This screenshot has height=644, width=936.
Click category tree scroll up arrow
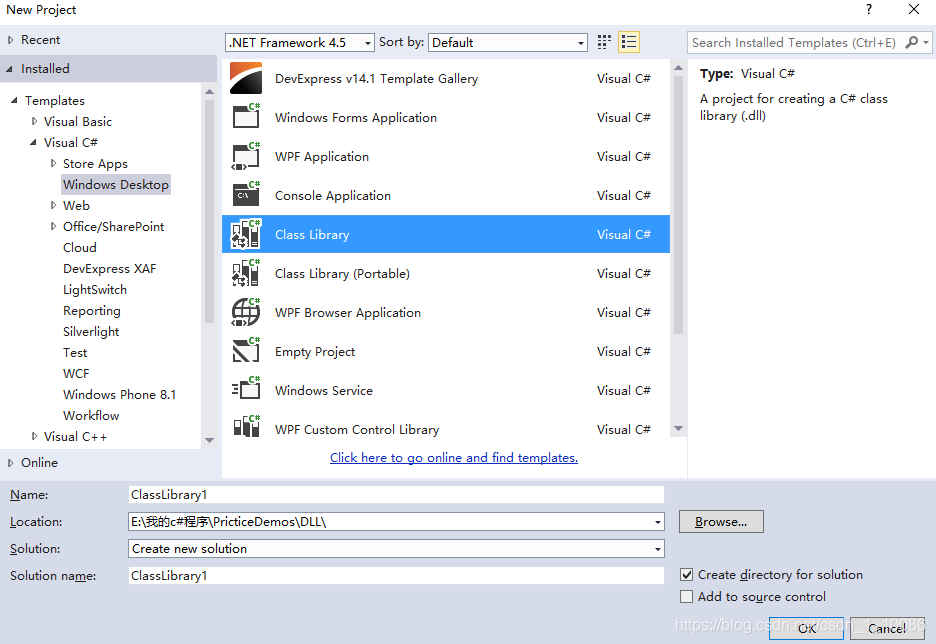coord(209,91)
